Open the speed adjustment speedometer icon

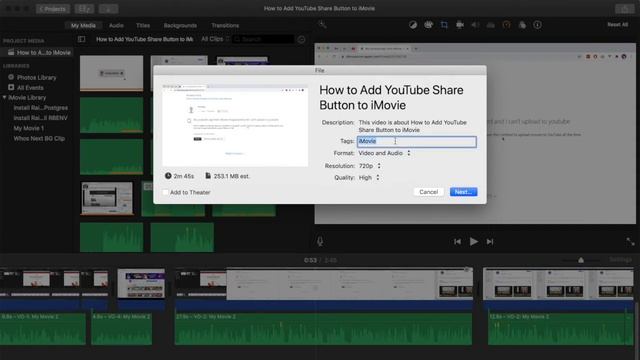(507, 25)
